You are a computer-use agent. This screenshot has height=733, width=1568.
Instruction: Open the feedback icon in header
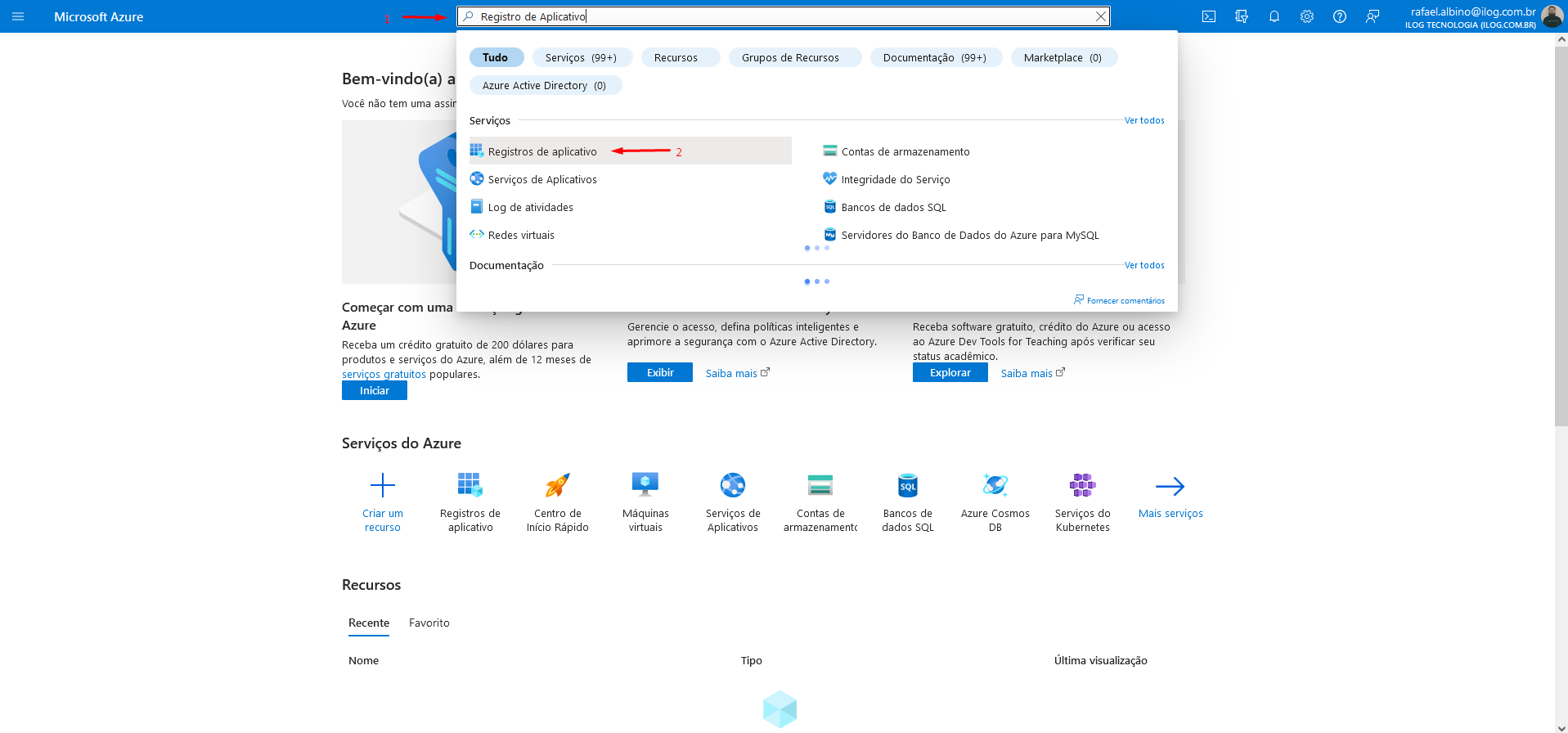(1373, 16)
